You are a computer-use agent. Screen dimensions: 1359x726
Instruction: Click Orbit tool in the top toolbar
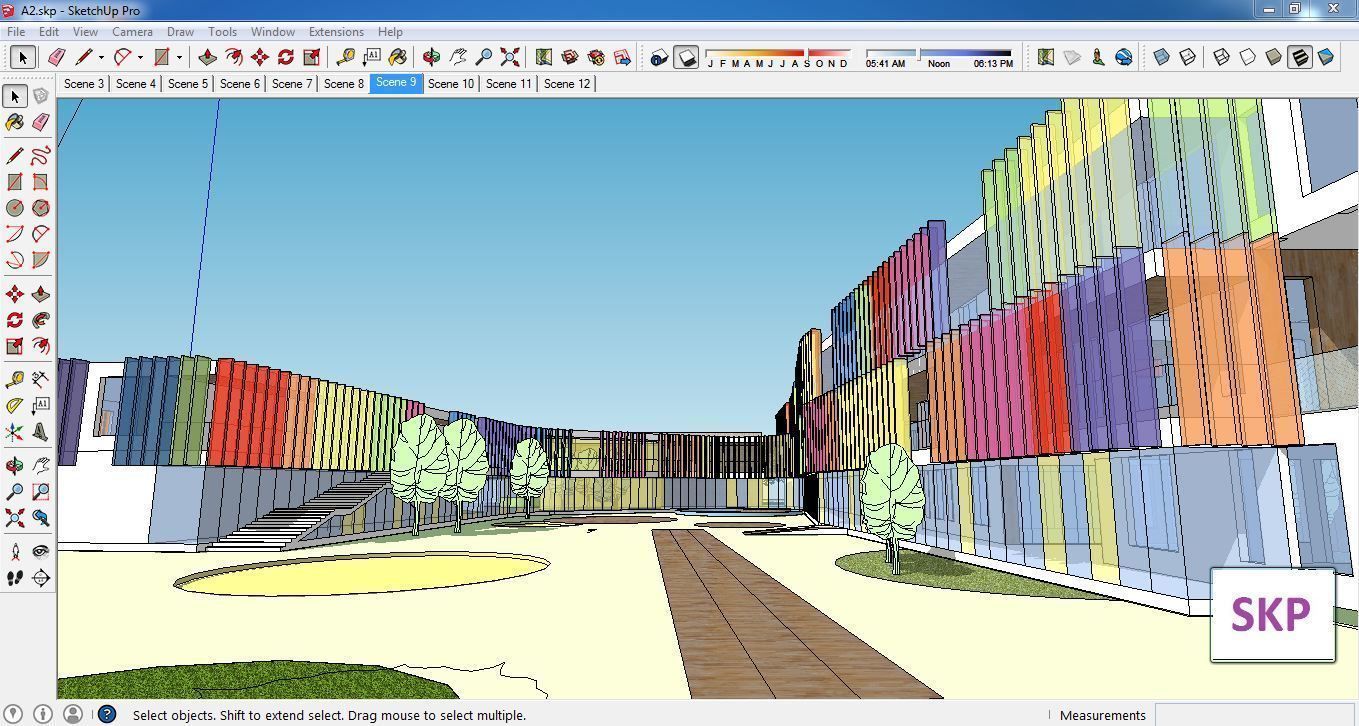tap(432, 57)
